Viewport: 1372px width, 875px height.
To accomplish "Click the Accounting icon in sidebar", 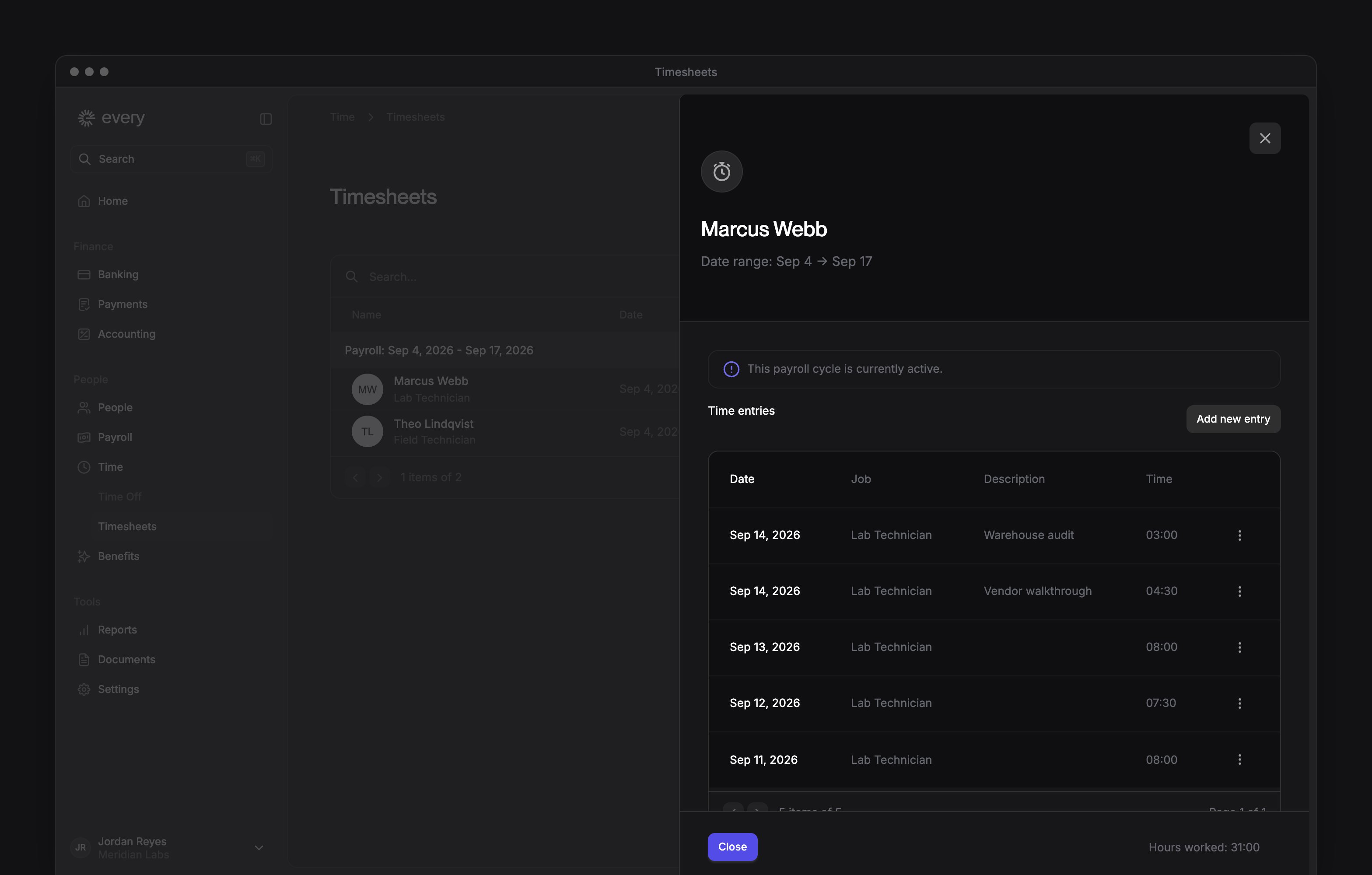I will pos(84,334).
